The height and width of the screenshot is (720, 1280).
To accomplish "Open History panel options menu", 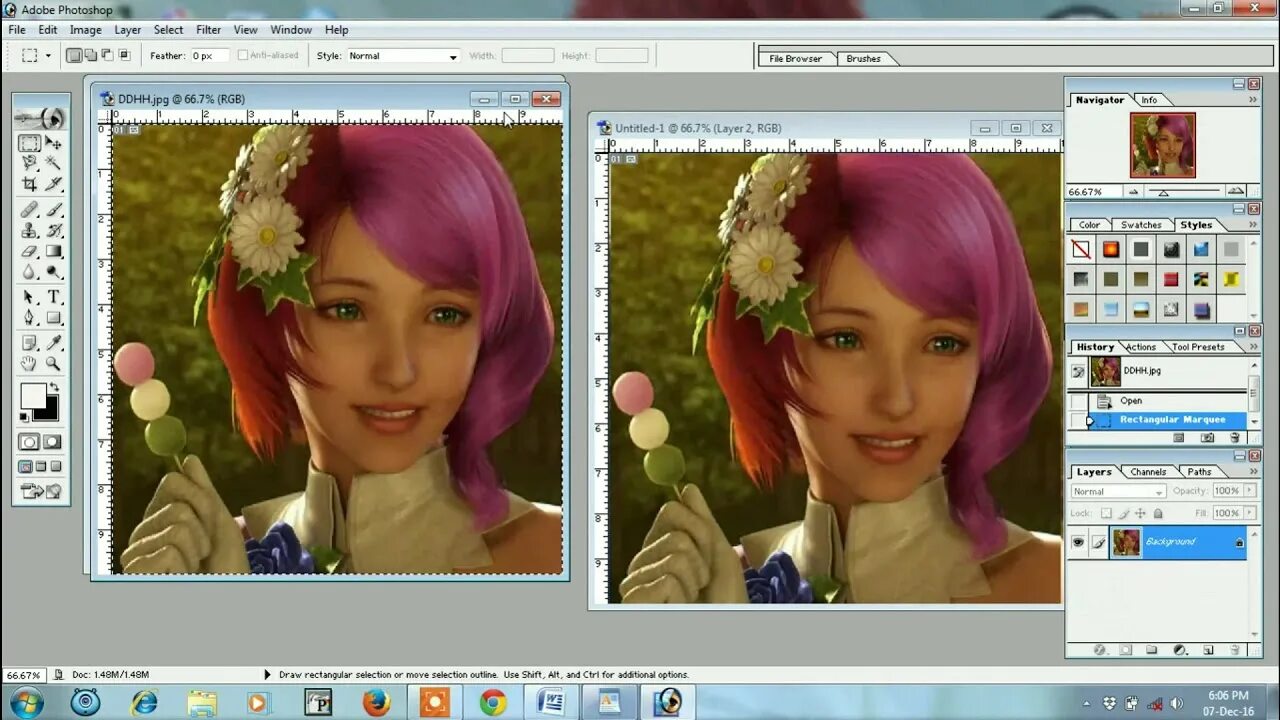I will tap(1253, 347).
